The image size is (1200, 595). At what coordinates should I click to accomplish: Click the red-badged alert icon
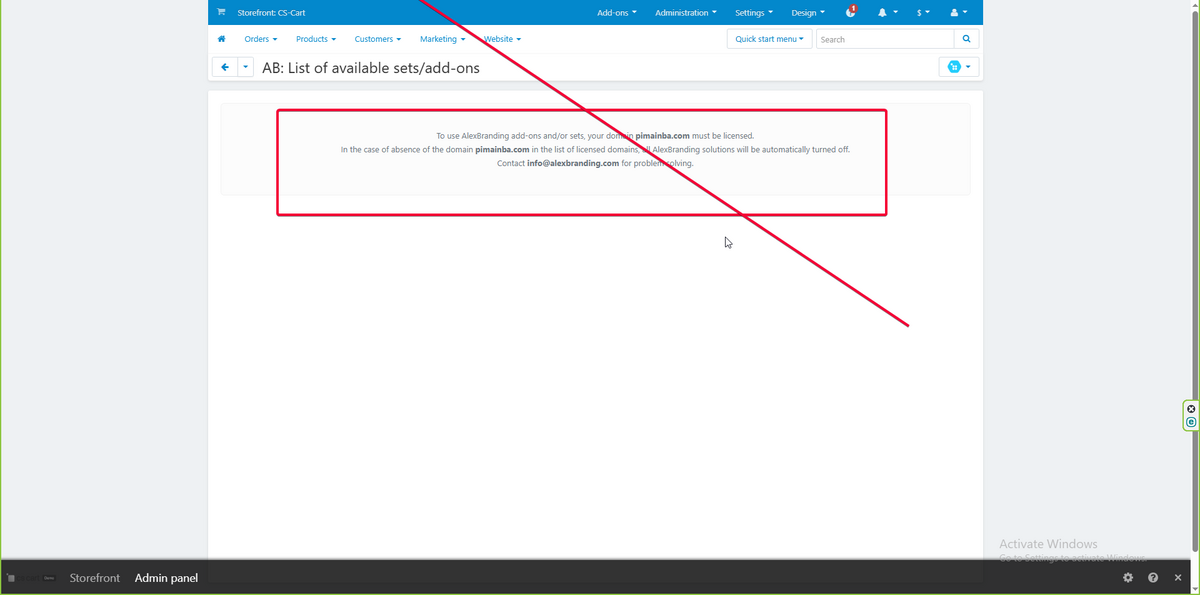[850, 12]
